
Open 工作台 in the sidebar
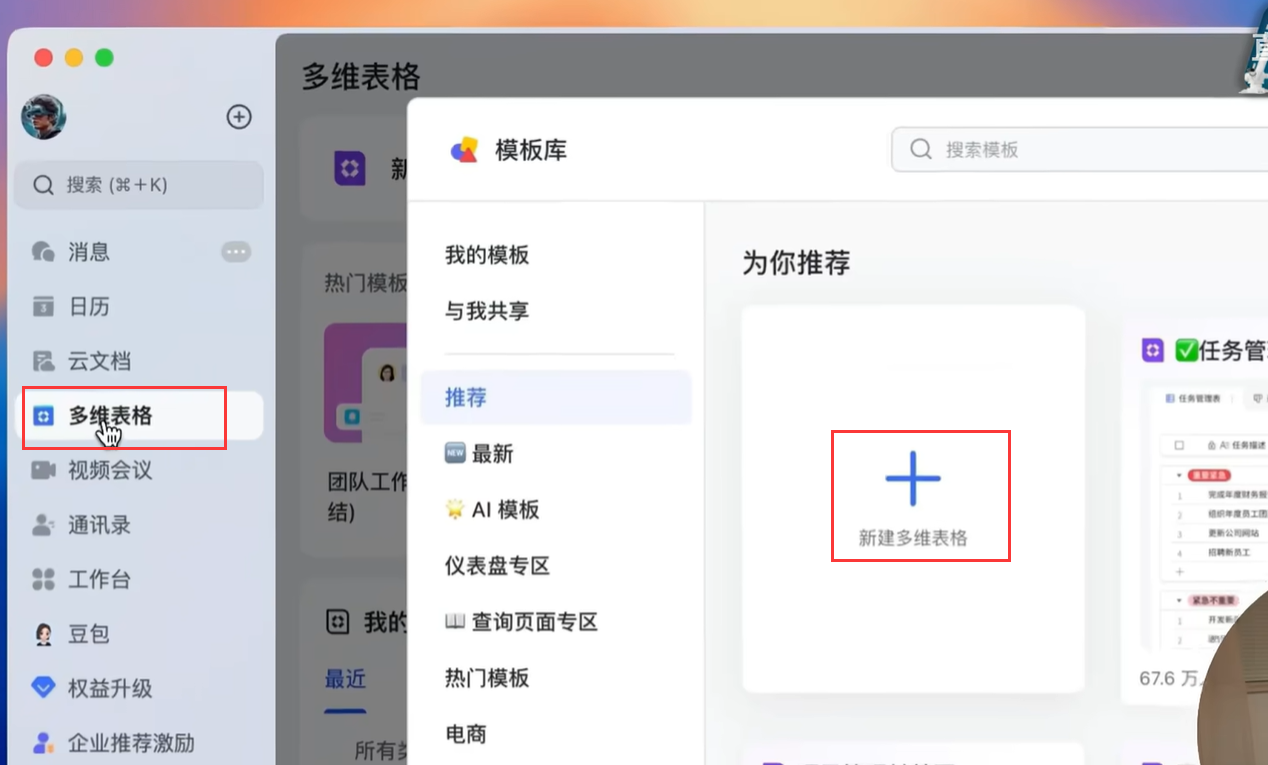139,579
